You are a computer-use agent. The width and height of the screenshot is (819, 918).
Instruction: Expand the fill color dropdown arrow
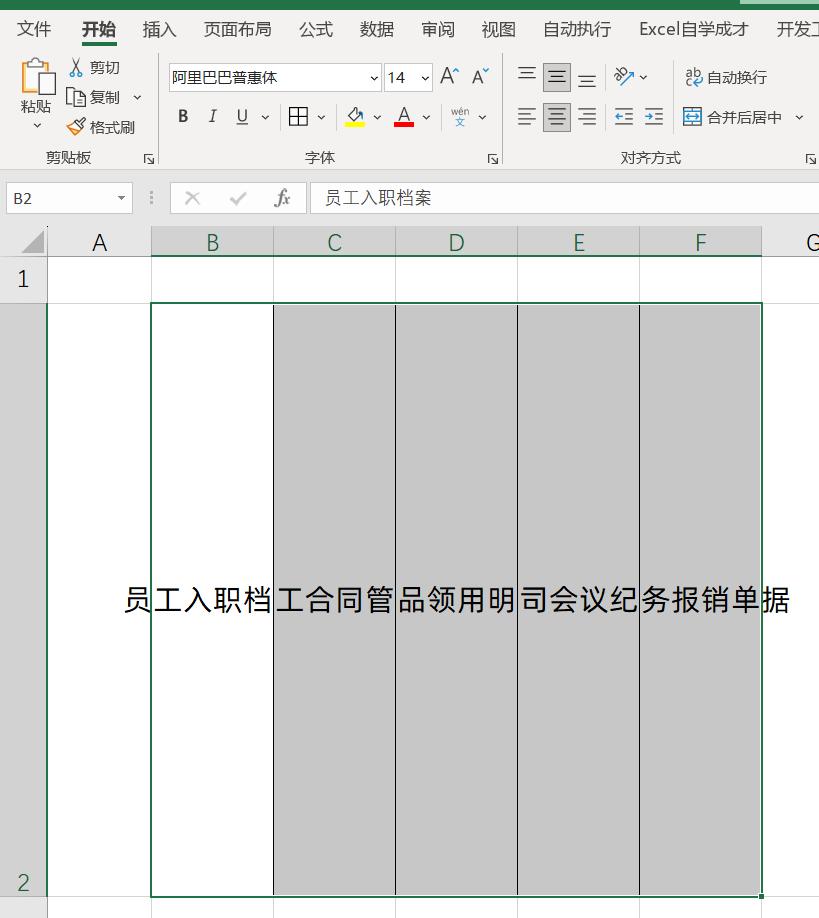point(378,117)
